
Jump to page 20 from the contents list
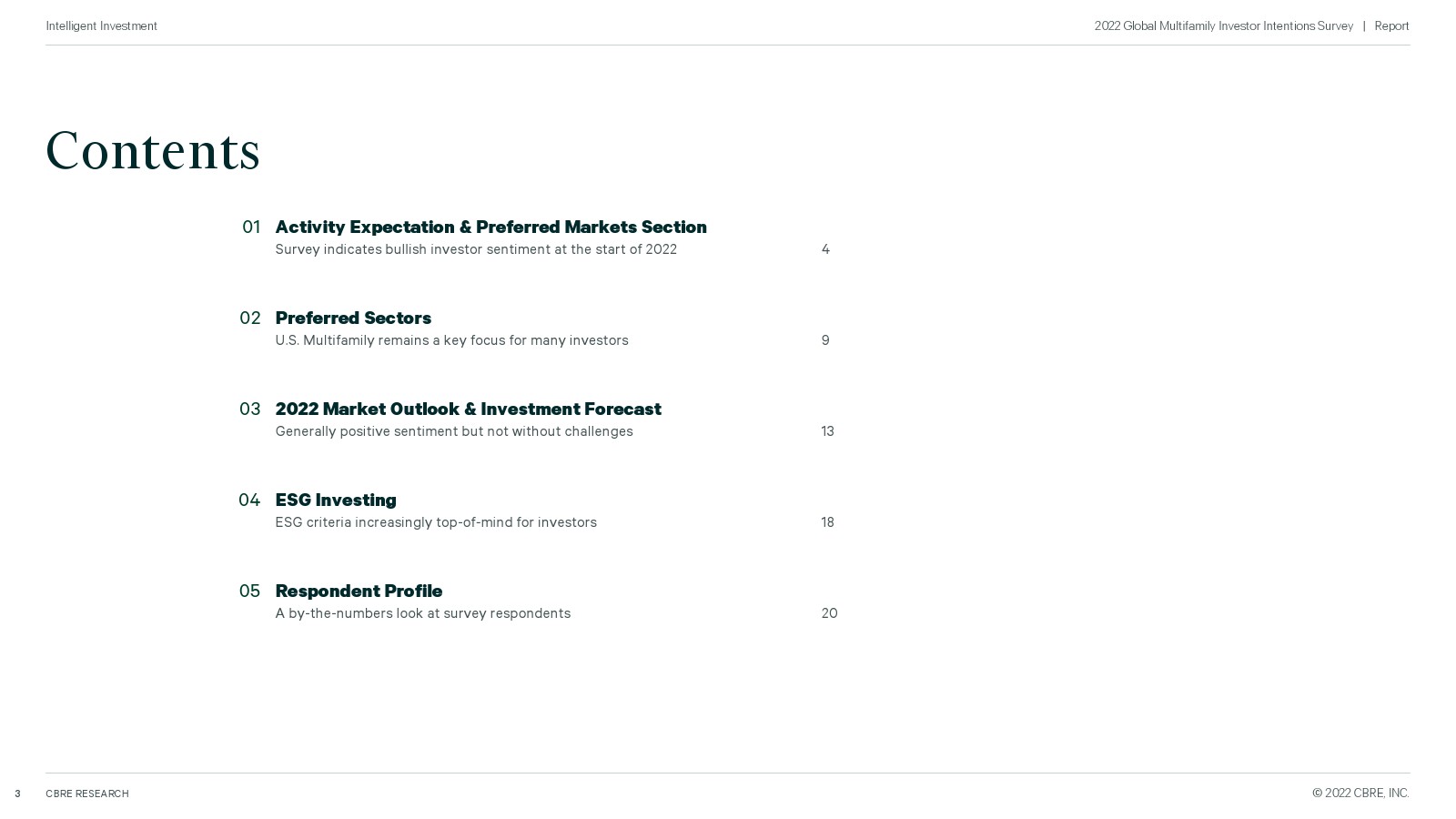pos(829,613)
